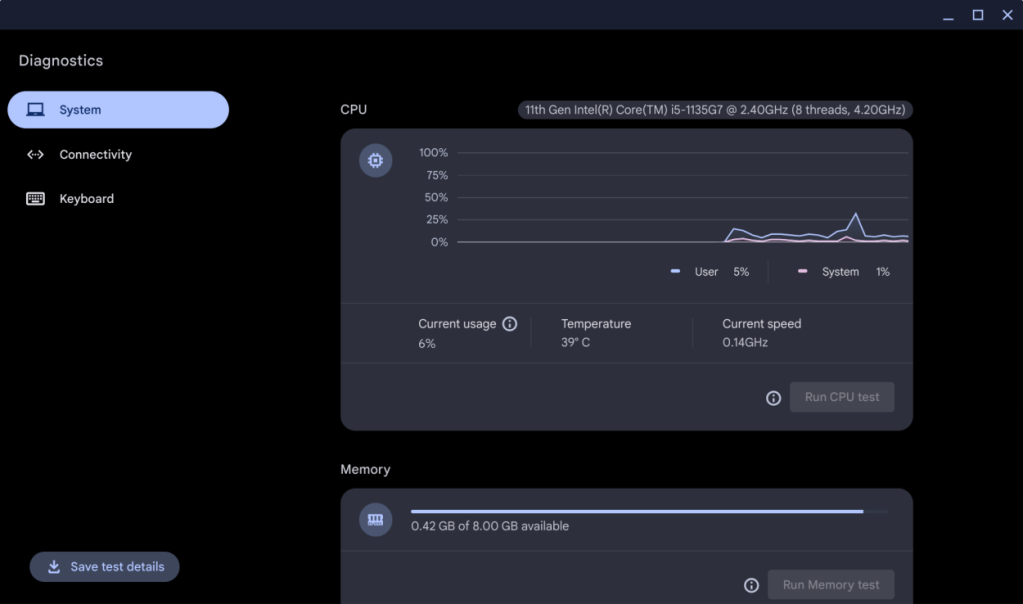Click the Current speed 0.14GHz value

745,342
